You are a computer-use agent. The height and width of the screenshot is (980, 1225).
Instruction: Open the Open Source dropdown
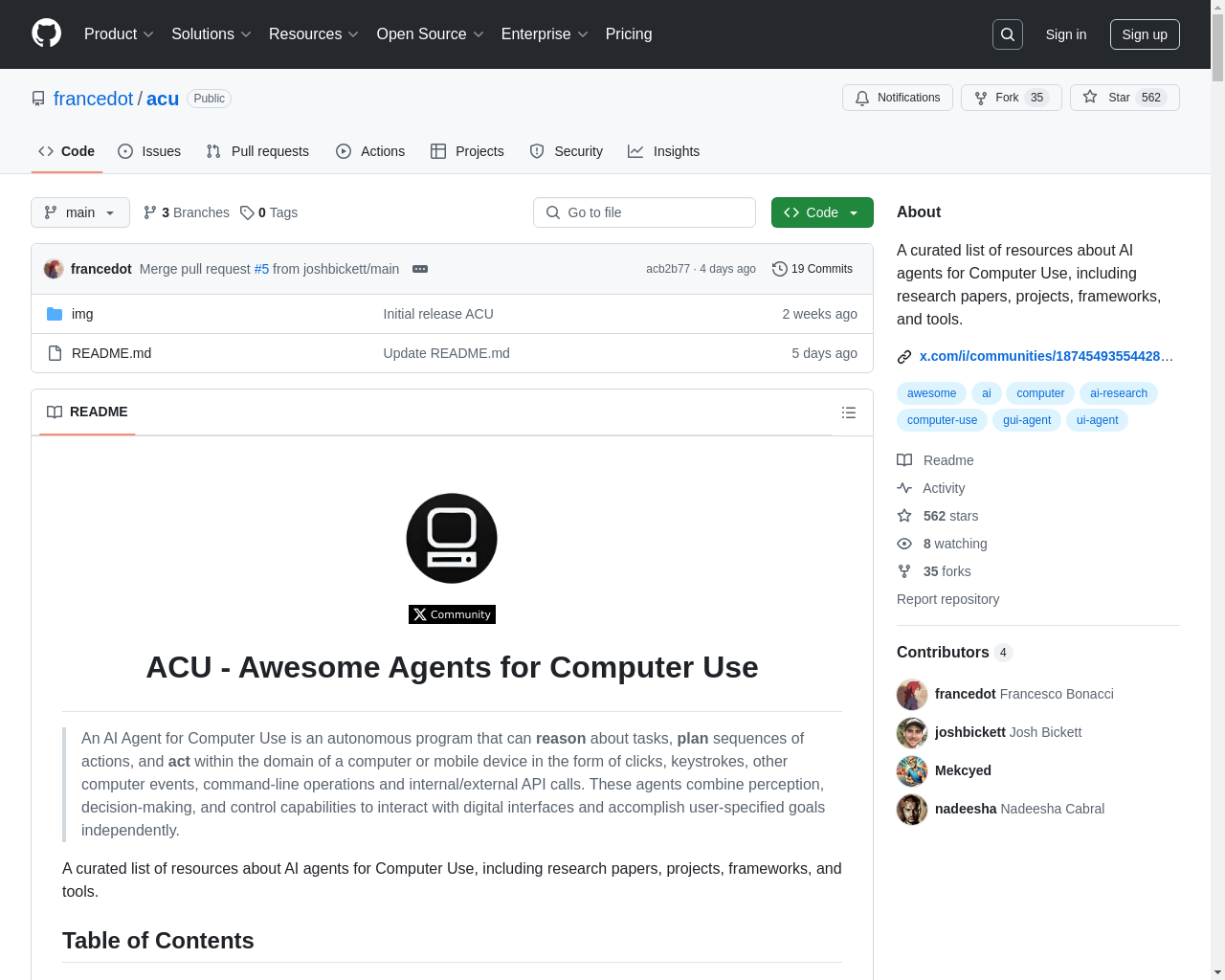coord(431,34)
